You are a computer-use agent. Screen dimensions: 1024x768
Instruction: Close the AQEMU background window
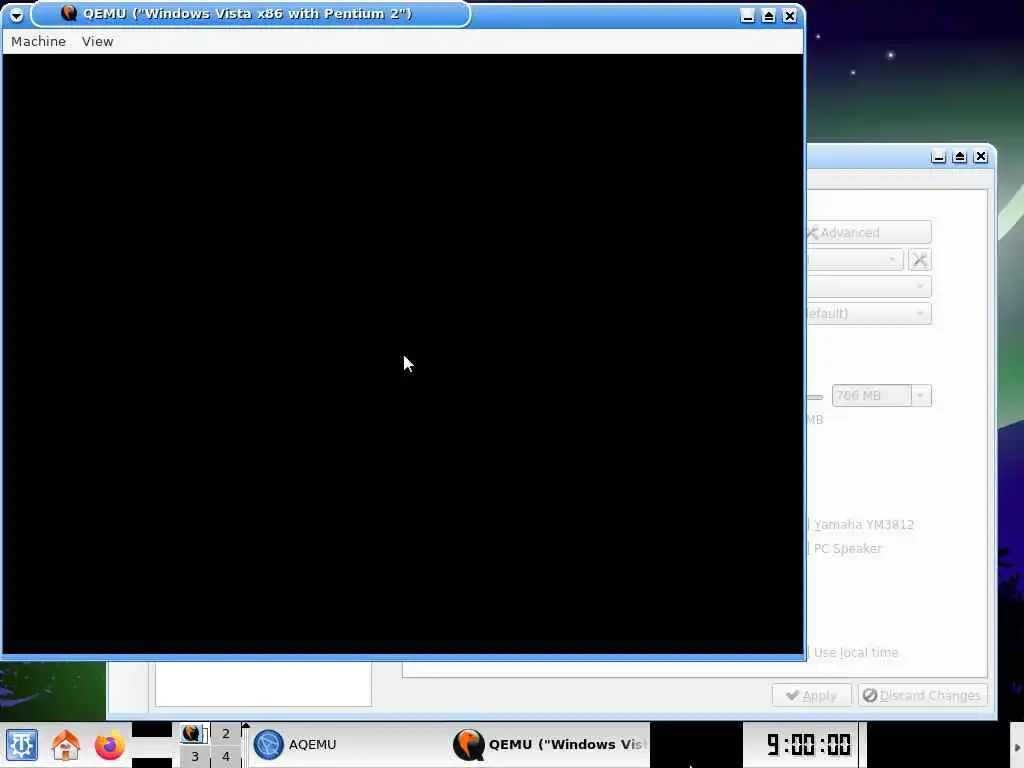pyautogui.click(x=980, y=157)
